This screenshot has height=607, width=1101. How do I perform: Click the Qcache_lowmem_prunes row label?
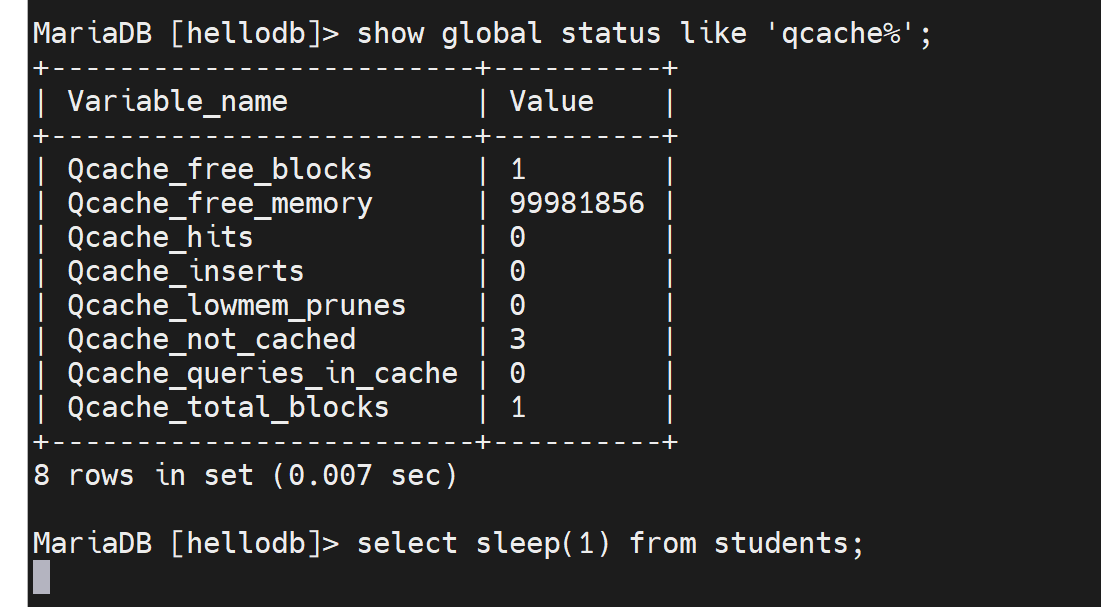(236, 305)
